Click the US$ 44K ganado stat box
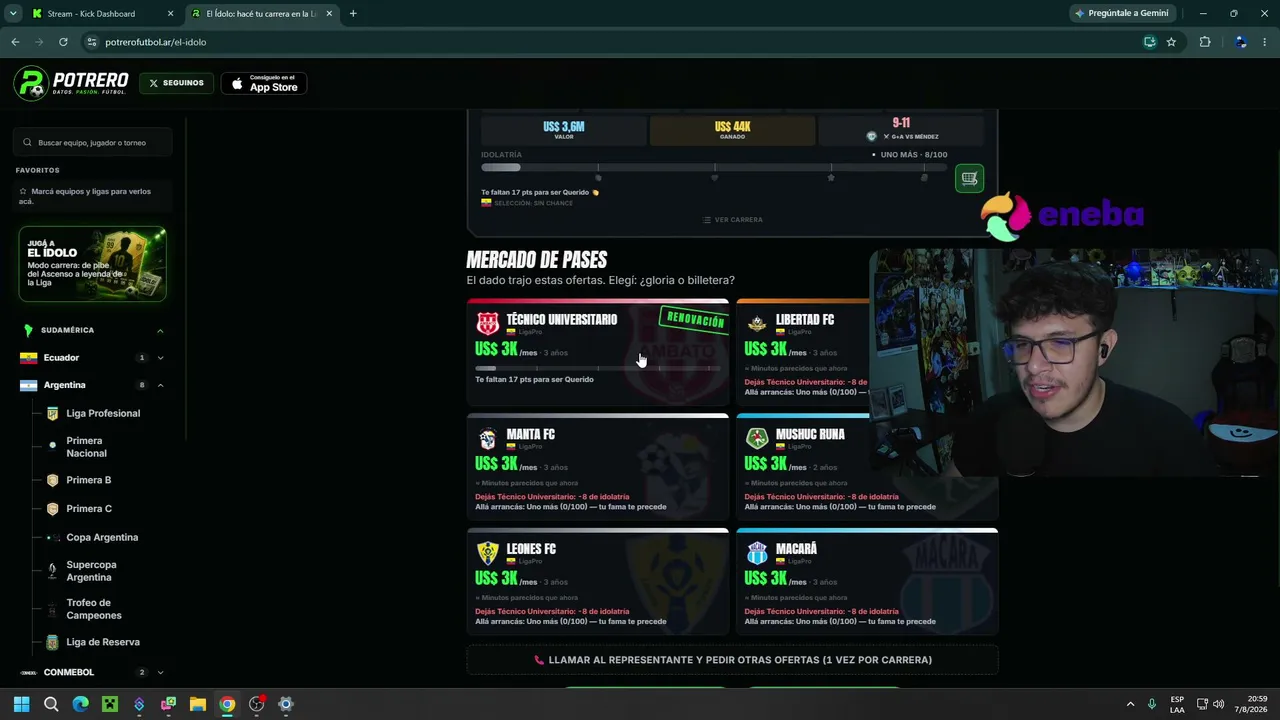 [732, 130]
